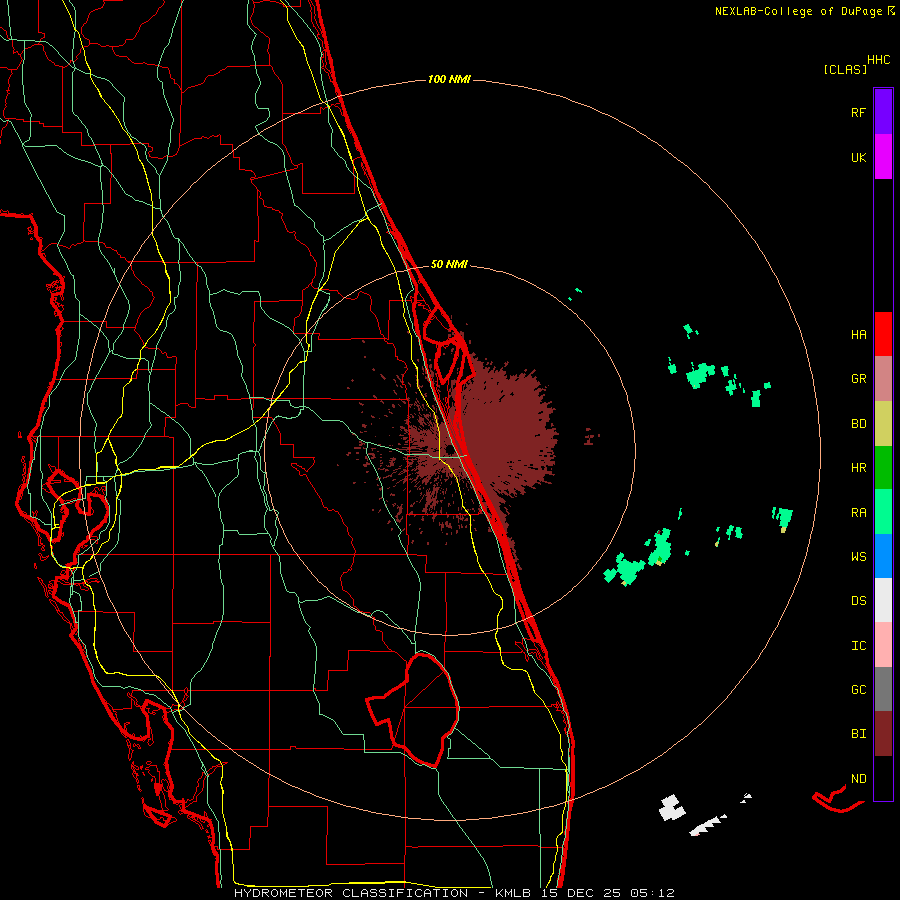
Task: Click the UK legend label
Action: click(858, 157)
